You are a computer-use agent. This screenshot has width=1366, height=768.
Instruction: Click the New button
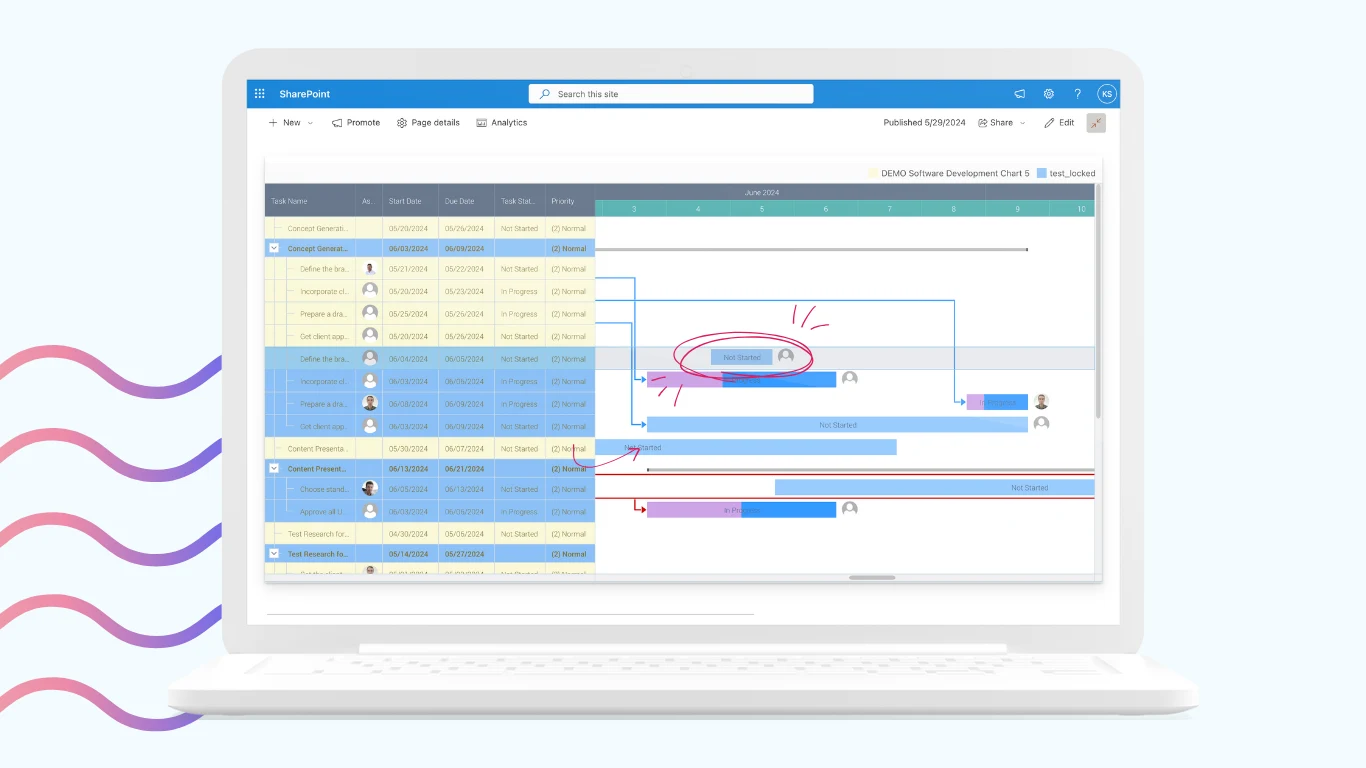[285, 123]
